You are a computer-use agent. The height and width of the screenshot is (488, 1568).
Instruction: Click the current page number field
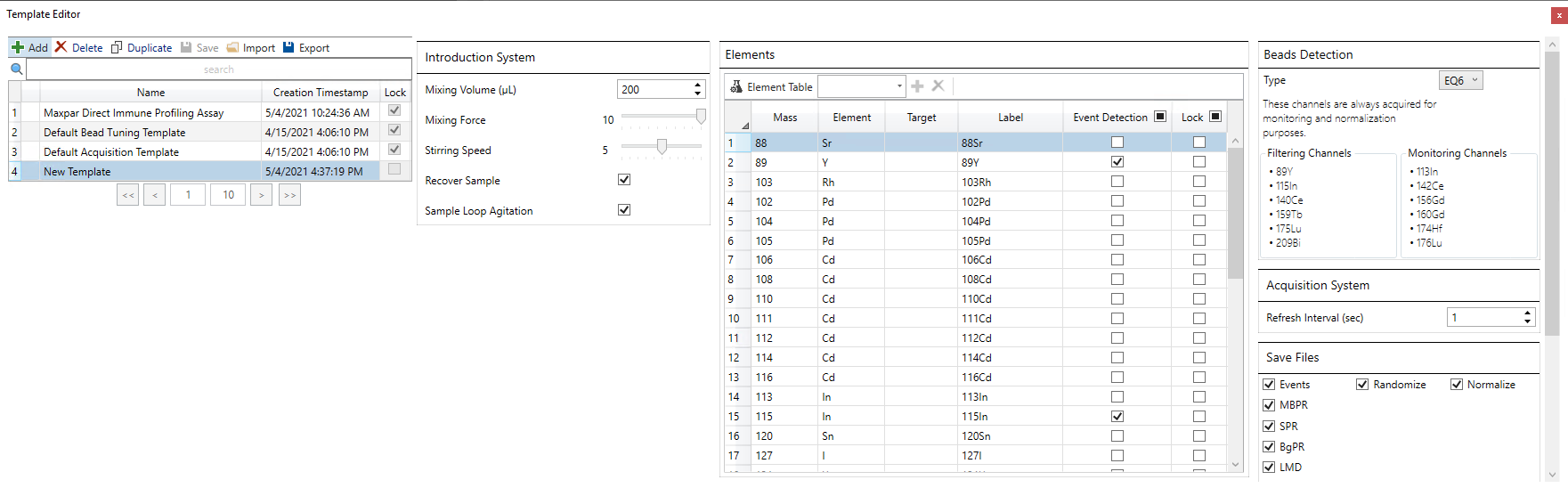coord(188,195)
